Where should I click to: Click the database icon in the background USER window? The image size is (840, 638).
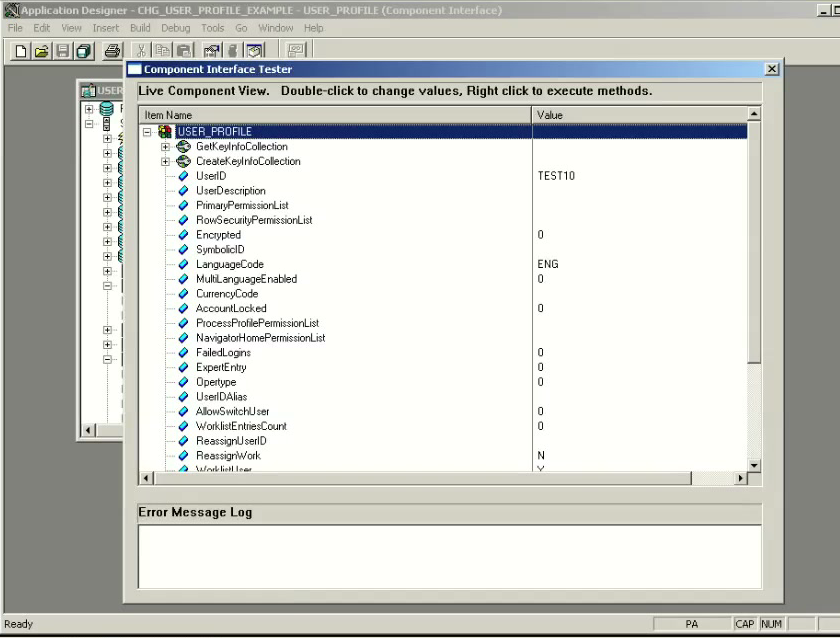coord(107,109)
